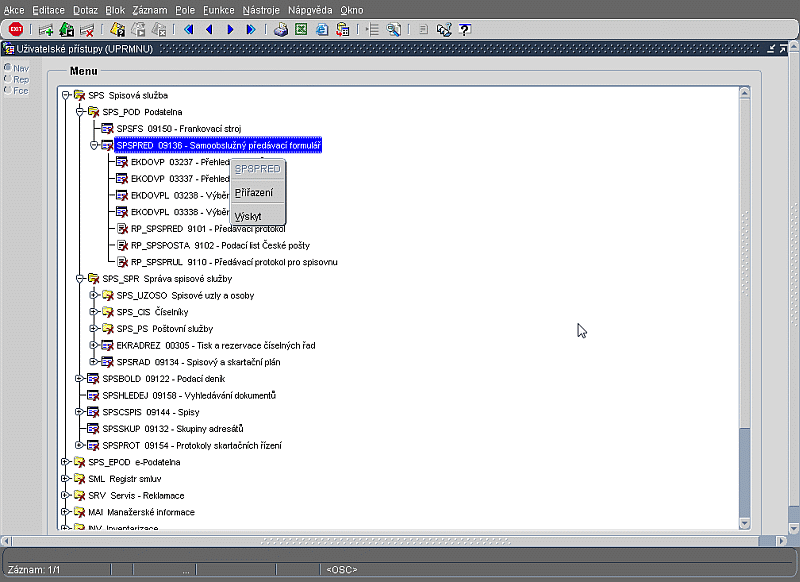Open the Záznam menu
800x582 pixels.
[150, 10]
